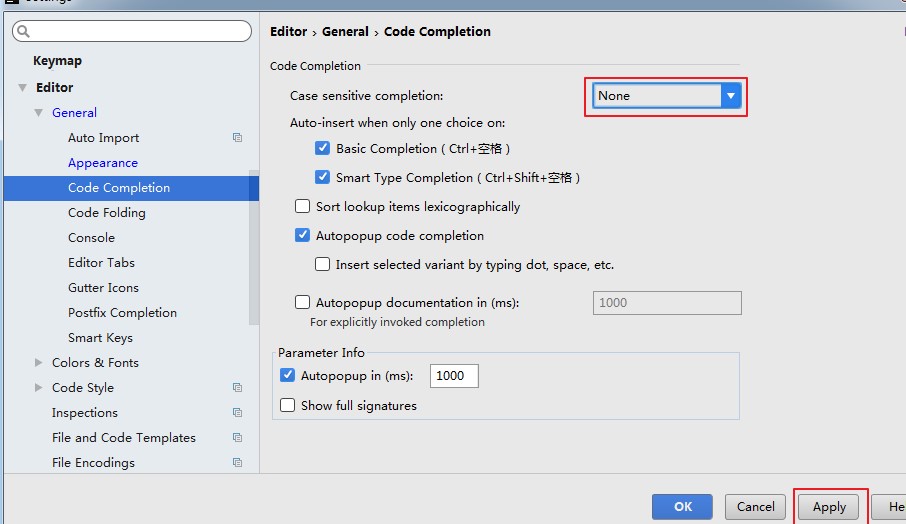
Task: Click the icon beside File and Code Templates
Action: [237, 438]
